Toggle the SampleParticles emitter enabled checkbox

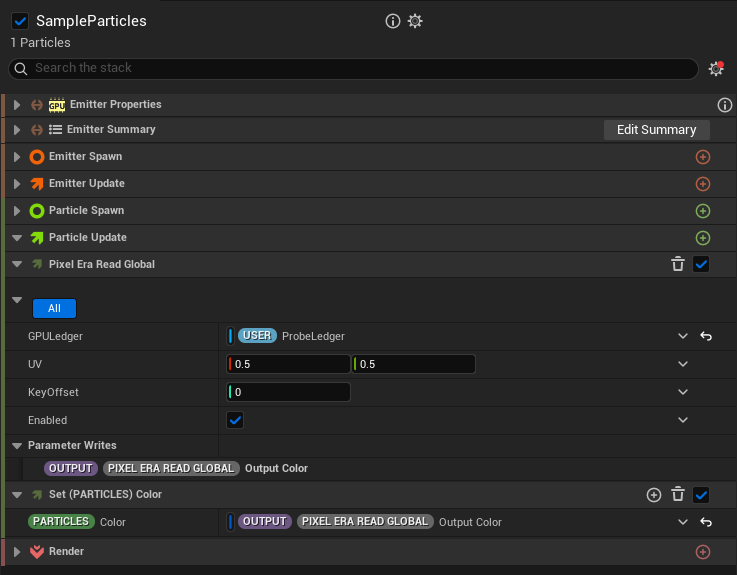[20, 21]
